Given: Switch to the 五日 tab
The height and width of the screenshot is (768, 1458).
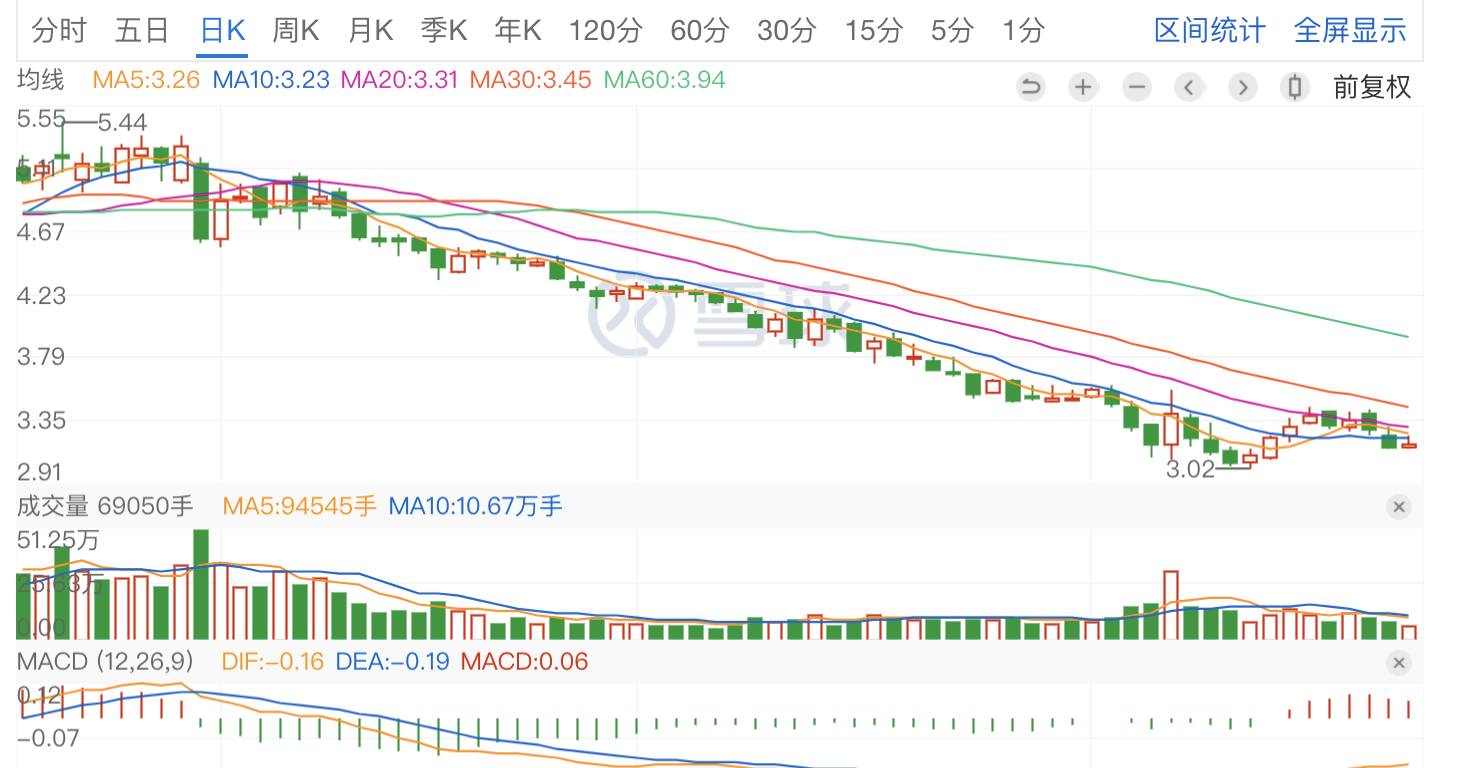Looking at the screenshot, I should (x=142, y=31).
